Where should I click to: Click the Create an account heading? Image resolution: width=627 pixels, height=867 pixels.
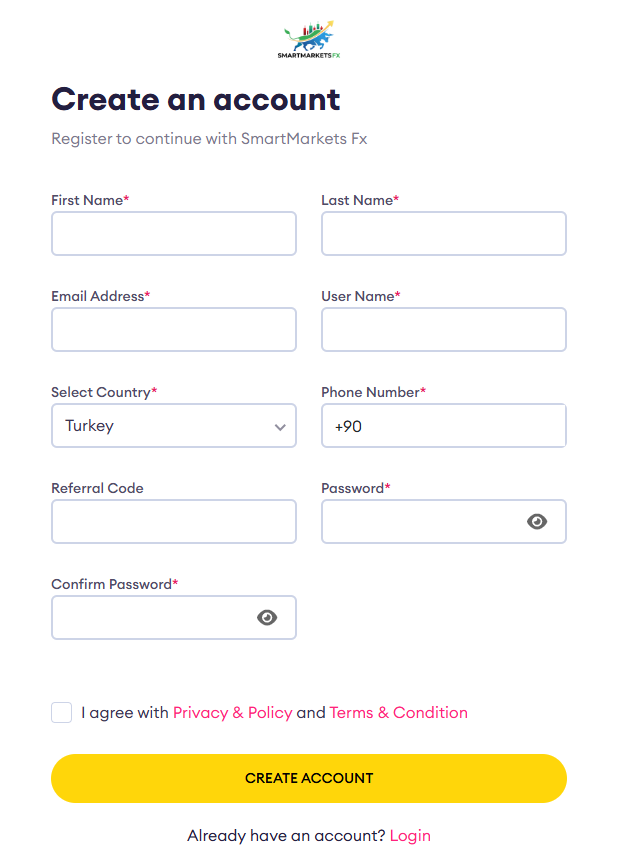coord(196,100)
